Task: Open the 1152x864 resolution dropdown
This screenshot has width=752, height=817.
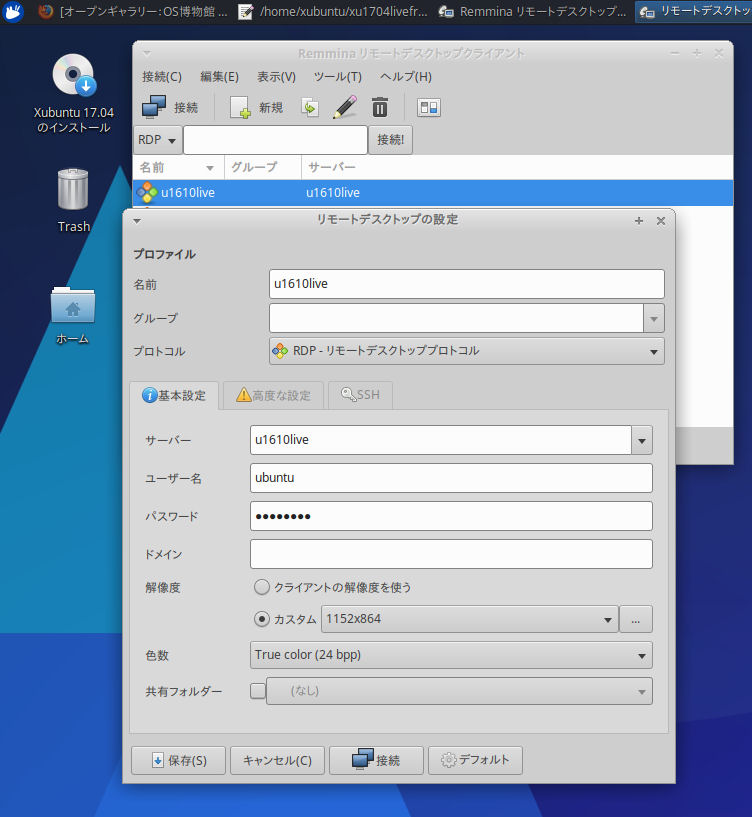Action: coord(470,619)
